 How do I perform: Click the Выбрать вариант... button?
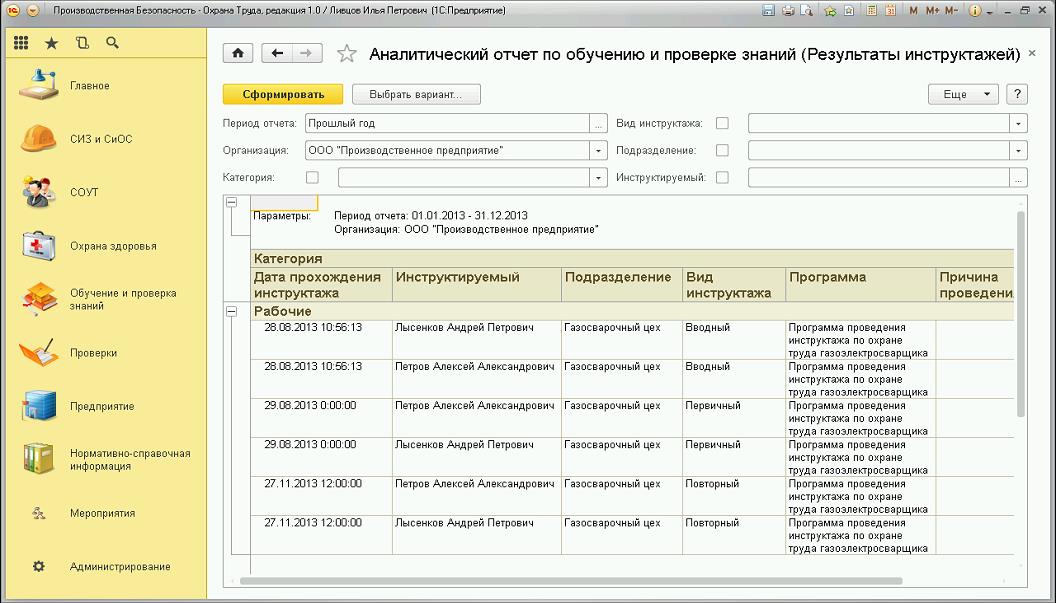(415, 94)
